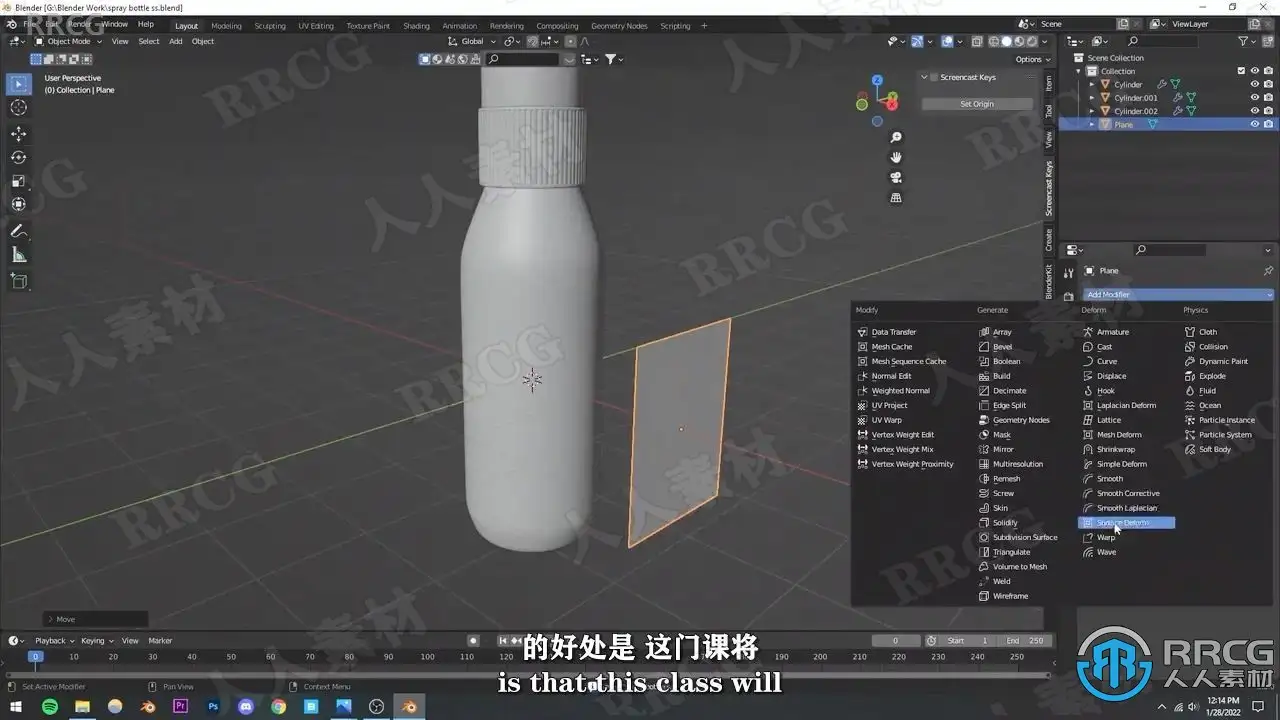Screen dimensions: 1280x720
Task: Add a Surface Deform modifier
Action: pos(1126,523)
